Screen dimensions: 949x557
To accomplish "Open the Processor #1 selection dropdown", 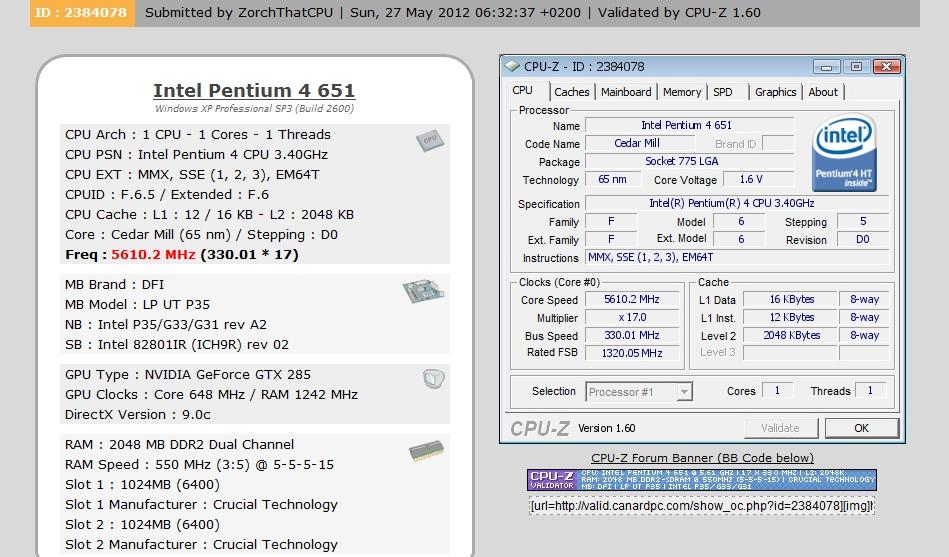I will click(x=639, y=392).
